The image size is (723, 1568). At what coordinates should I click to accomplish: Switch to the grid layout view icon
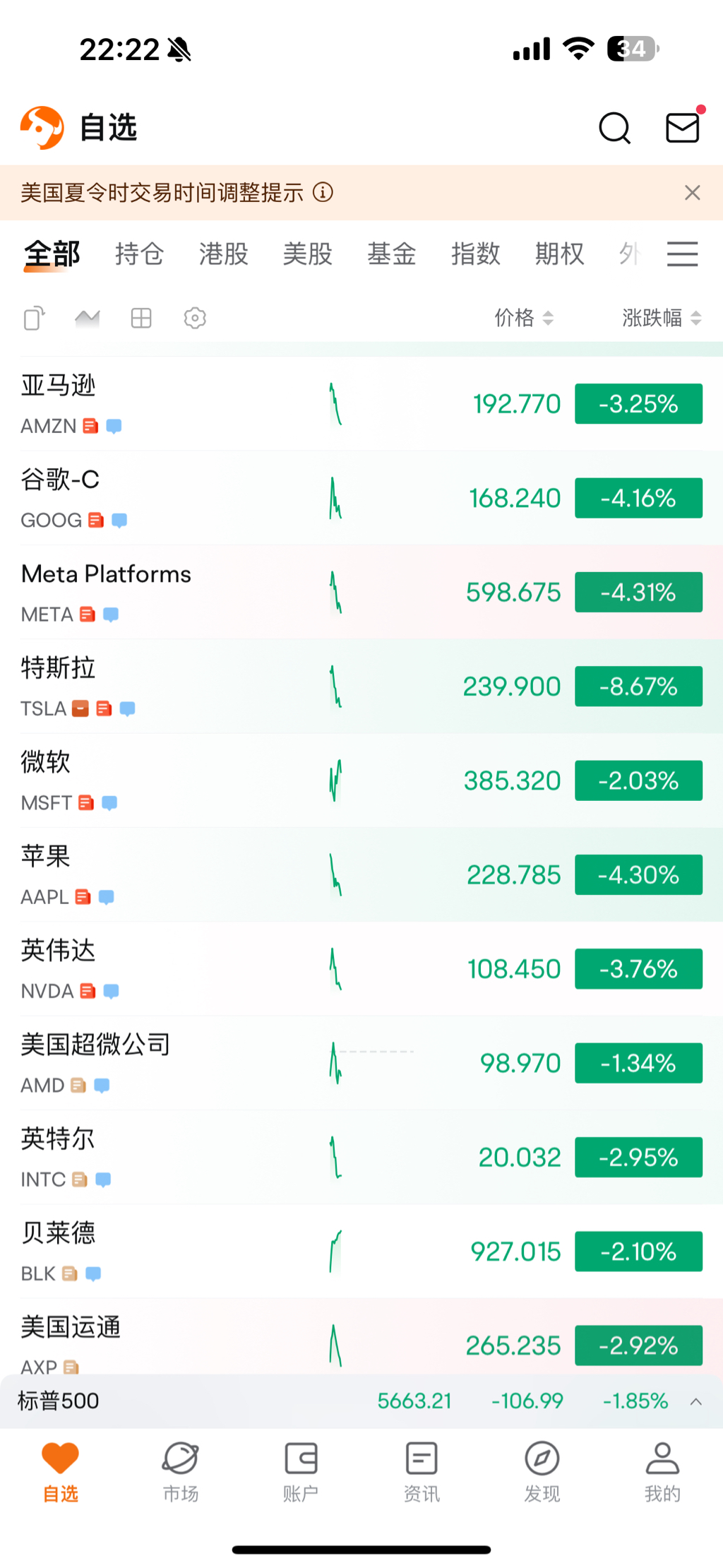click(141, 318)
